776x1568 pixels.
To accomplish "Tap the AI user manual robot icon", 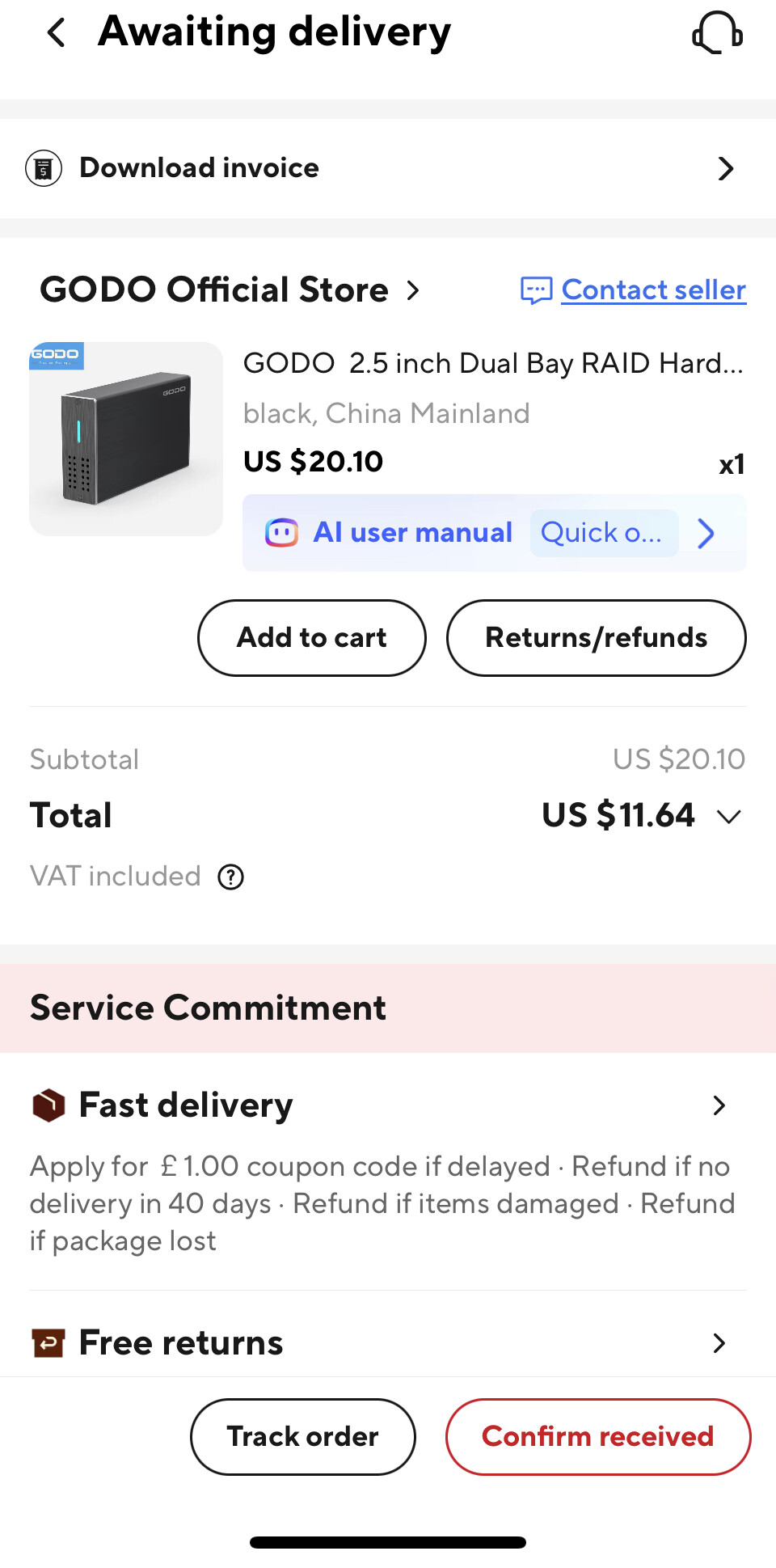I will coord(281,533).
